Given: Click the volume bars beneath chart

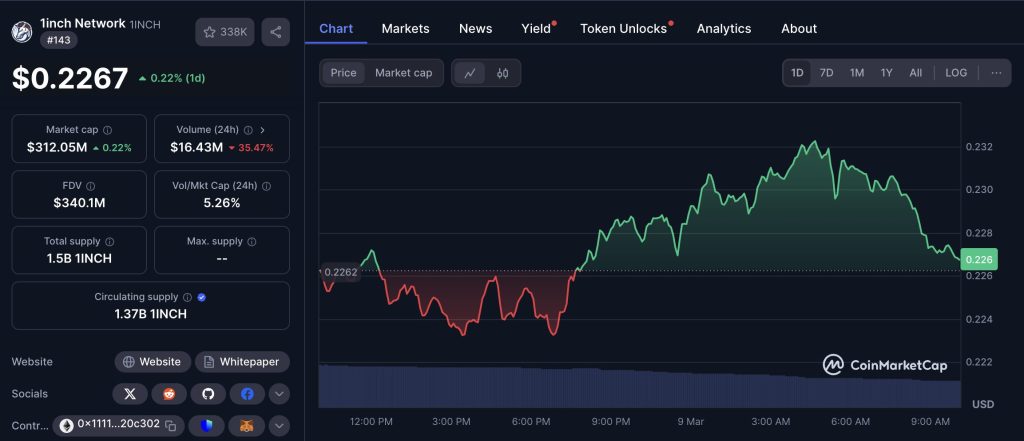Looking at the screenshot, I should (639, 386).
